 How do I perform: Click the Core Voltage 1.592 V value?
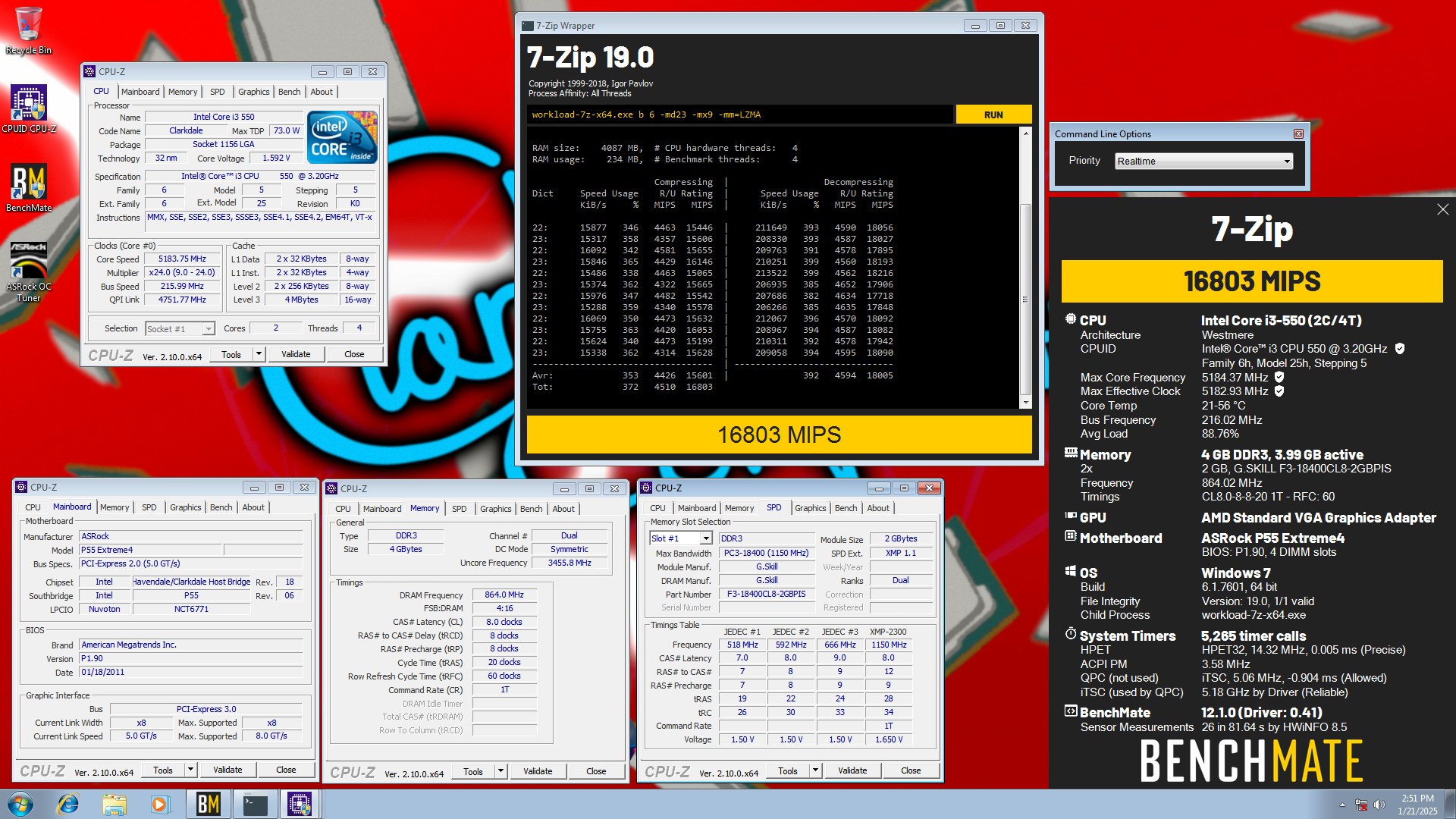[276, 158]
